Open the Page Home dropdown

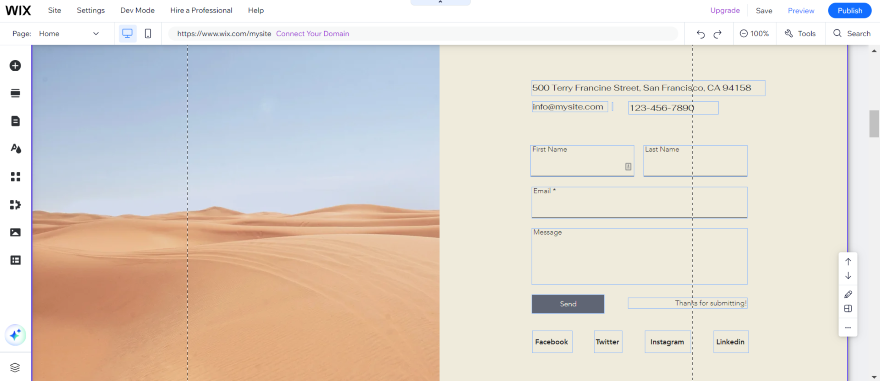(x=68, y=34)
